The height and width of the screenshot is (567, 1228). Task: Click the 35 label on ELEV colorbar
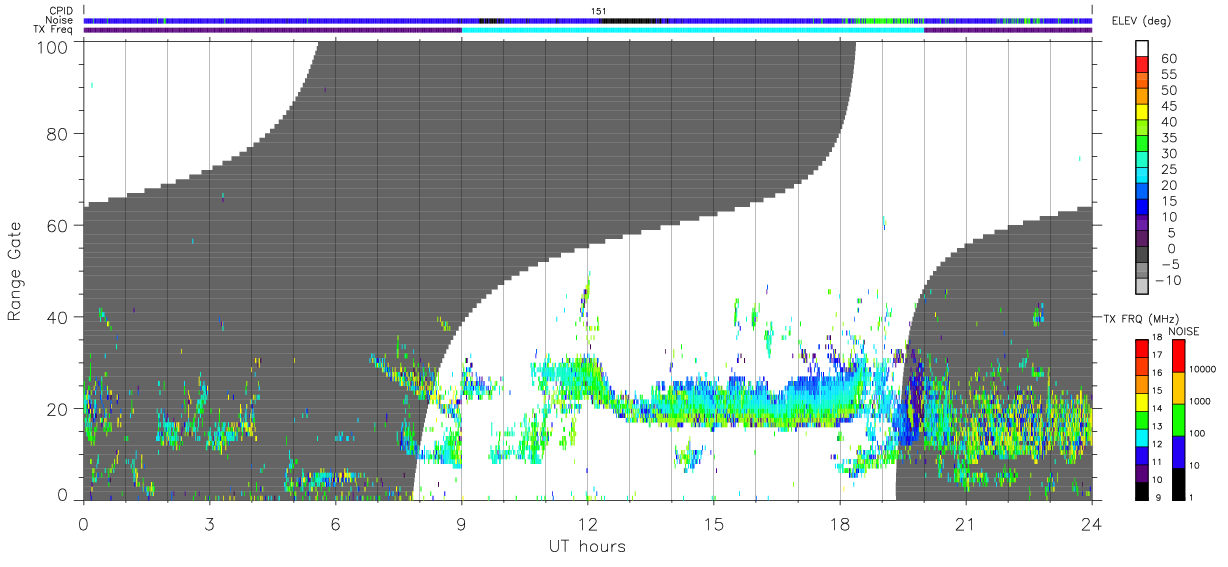(1168, 138)
